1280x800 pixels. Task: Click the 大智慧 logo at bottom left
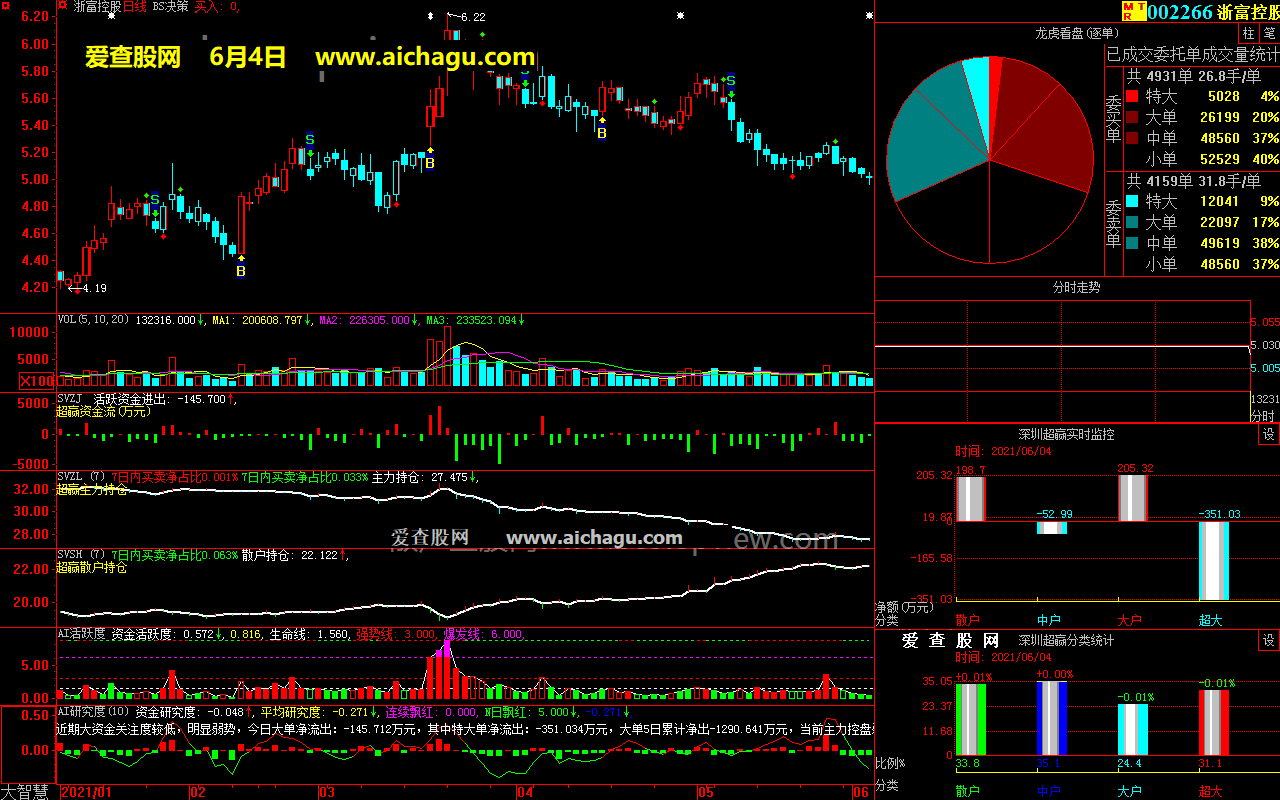coord(27,791)
